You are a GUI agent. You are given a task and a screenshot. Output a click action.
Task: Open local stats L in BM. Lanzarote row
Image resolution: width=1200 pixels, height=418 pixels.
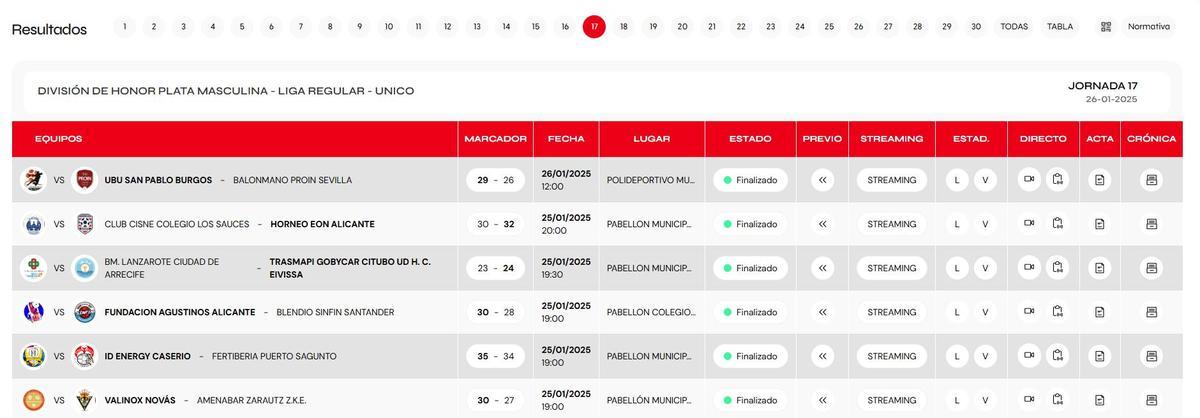pos(957,268)
